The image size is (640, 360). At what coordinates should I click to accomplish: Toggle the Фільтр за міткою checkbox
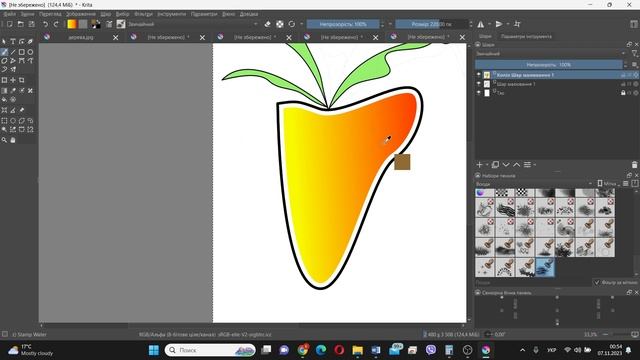coord(597,282)
